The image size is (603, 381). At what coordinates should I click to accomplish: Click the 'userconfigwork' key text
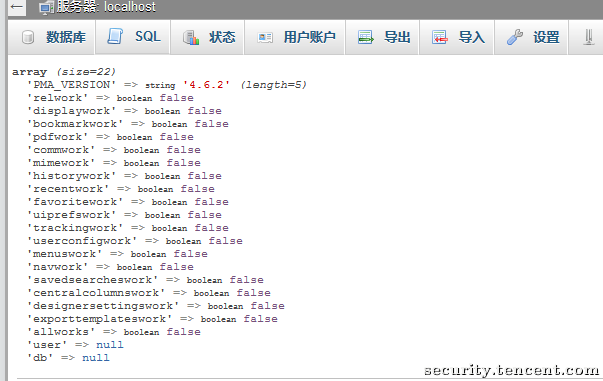[x=82, y=241]
